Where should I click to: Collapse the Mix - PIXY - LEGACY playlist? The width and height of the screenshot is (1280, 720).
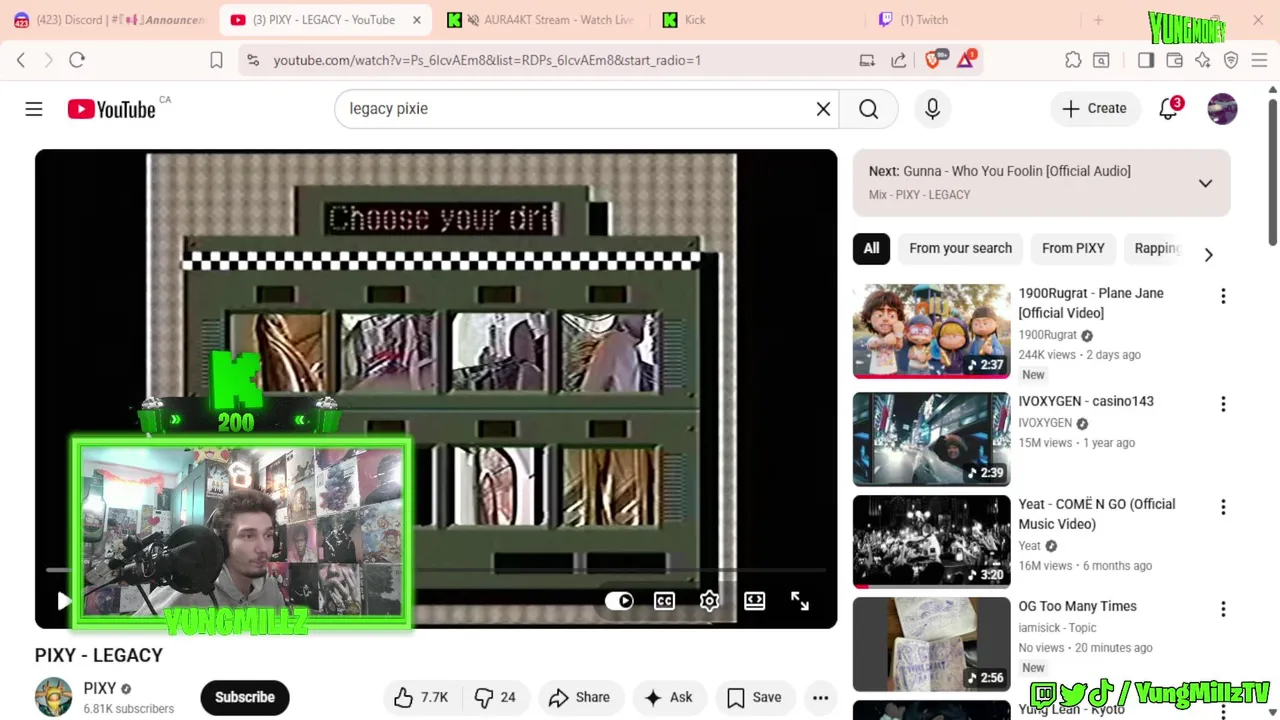click(x=1205, y=183)
